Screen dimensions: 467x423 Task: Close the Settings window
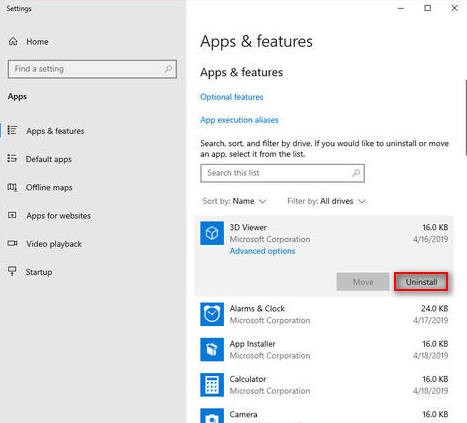pos(454,8)
